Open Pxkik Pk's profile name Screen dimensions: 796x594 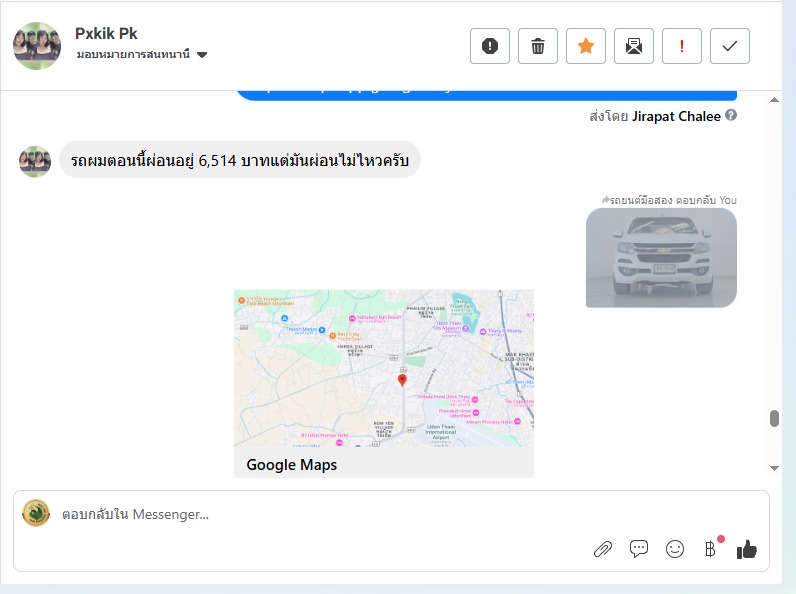[106, 33]
